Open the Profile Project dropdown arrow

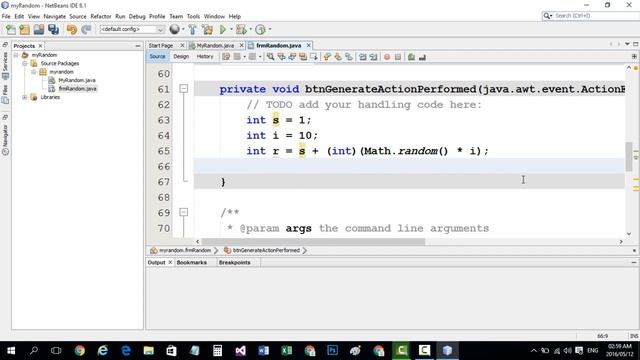(270, 29)
